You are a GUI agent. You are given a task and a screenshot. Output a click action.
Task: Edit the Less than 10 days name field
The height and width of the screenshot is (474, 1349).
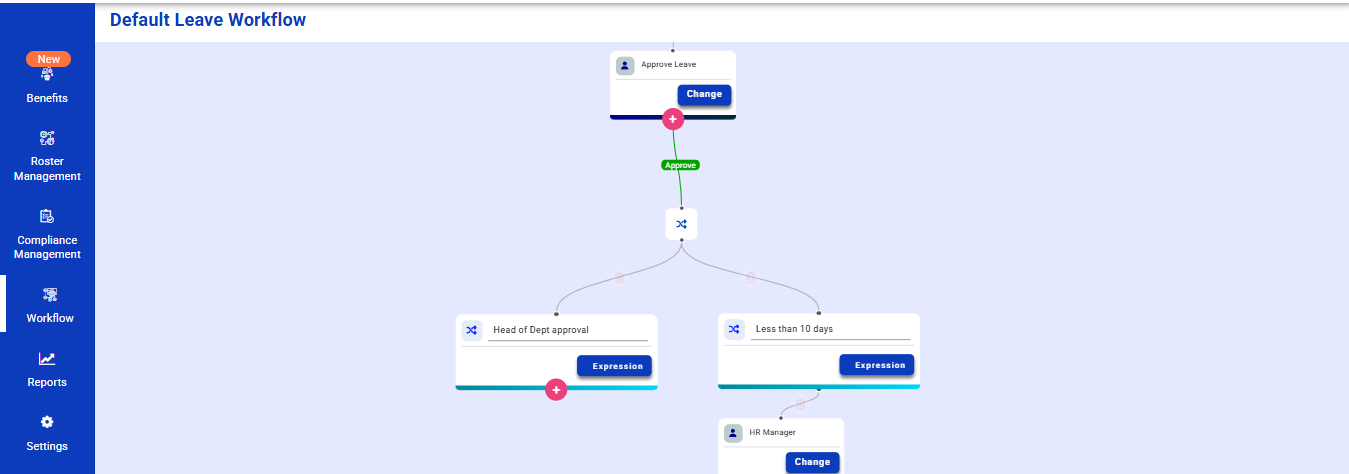830,329
